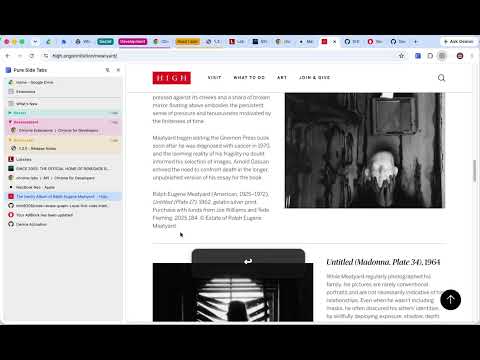This screenshot has width=480, height=360.
Task: Select the Device Activation row
Action: coord(63,224)
